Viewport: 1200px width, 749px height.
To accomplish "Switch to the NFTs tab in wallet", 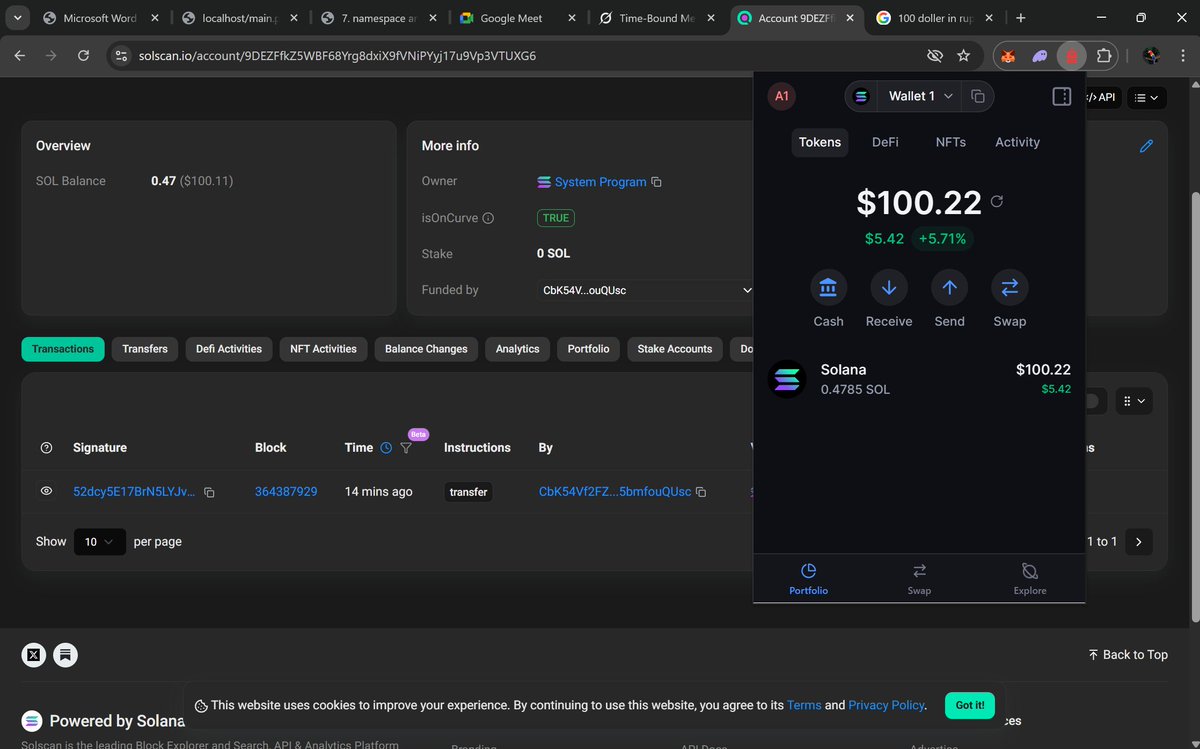I will [950, 142].
